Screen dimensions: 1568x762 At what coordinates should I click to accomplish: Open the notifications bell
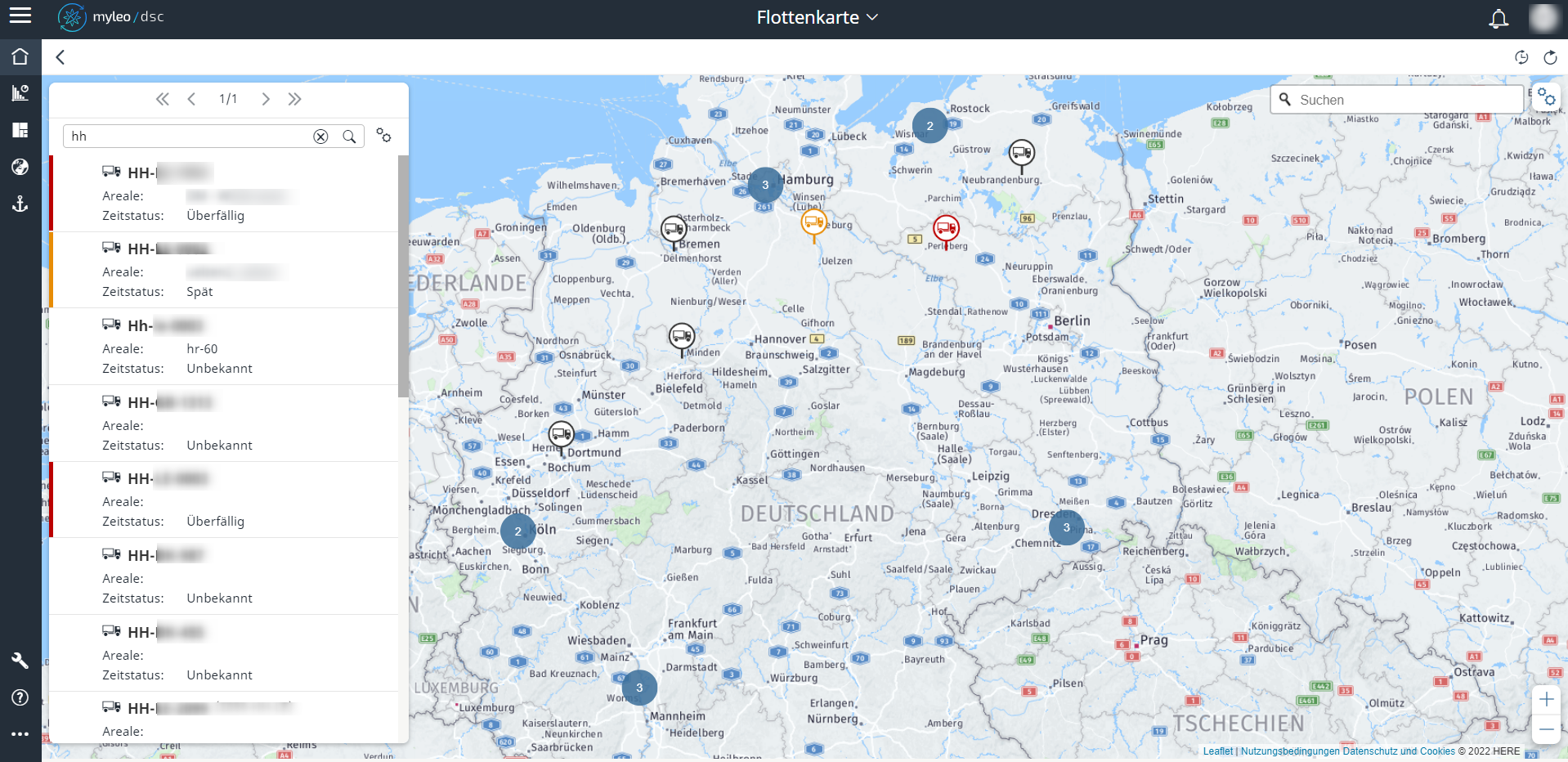[1499, 18]
